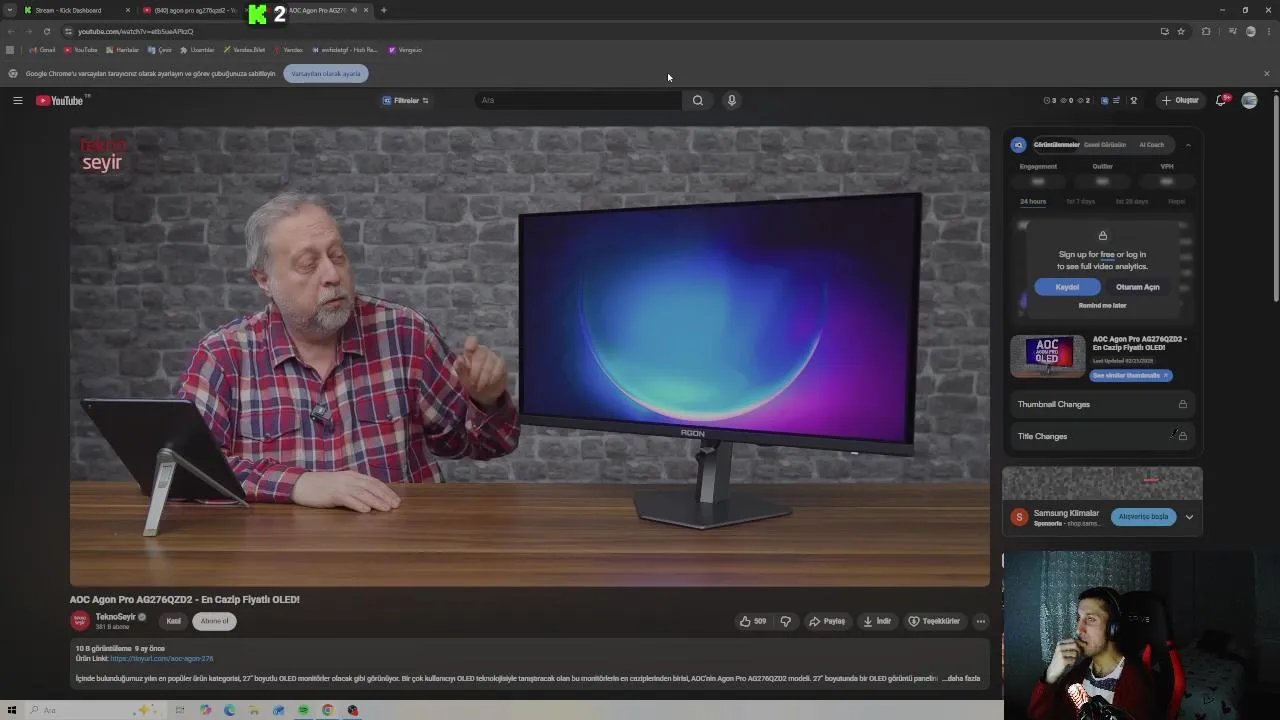The height and width of the screenshot is (720, 1280).
Task: Click the site info icon in the address bar
Action: tap(68, 31)
